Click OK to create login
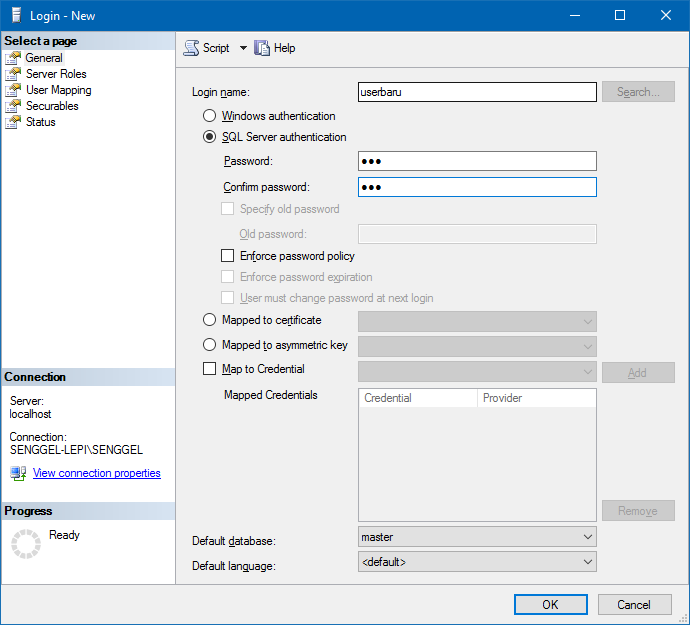Screen dimensions: 690x625 pyautogui.click(x=551, y=604)
